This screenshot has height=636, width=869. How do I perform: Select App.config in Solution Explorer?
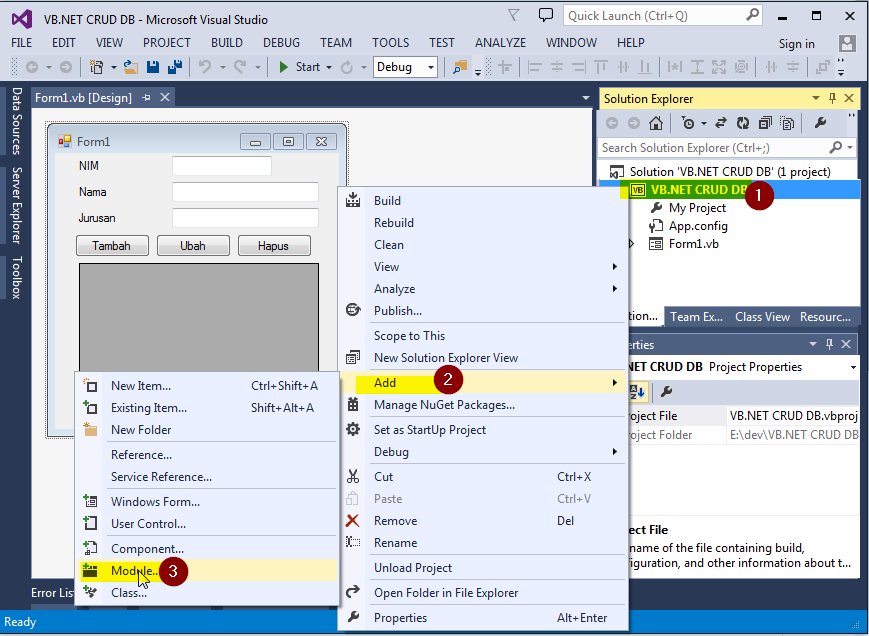698,226
